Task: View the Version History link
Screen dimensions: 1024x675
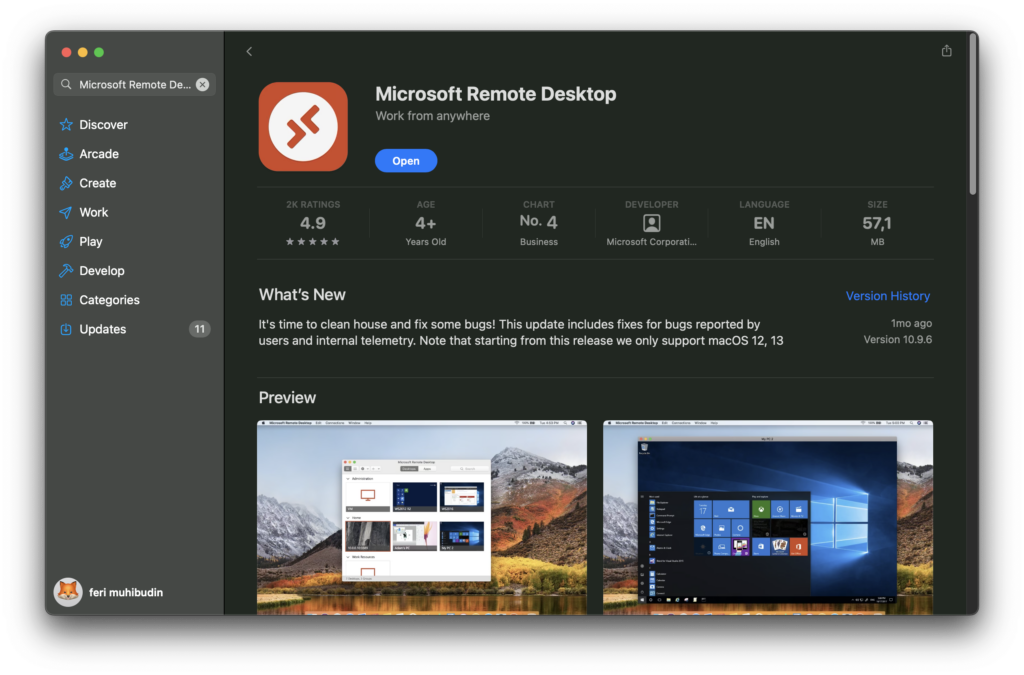Action: [x=888, y=296]
